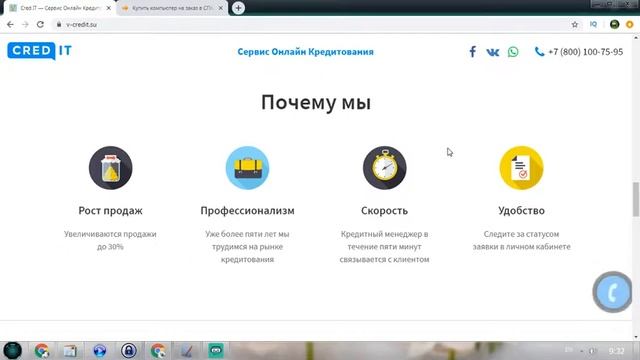Click the 'Рост продаж' jar icon
This screenshot has height=360, width=640.
111,168
